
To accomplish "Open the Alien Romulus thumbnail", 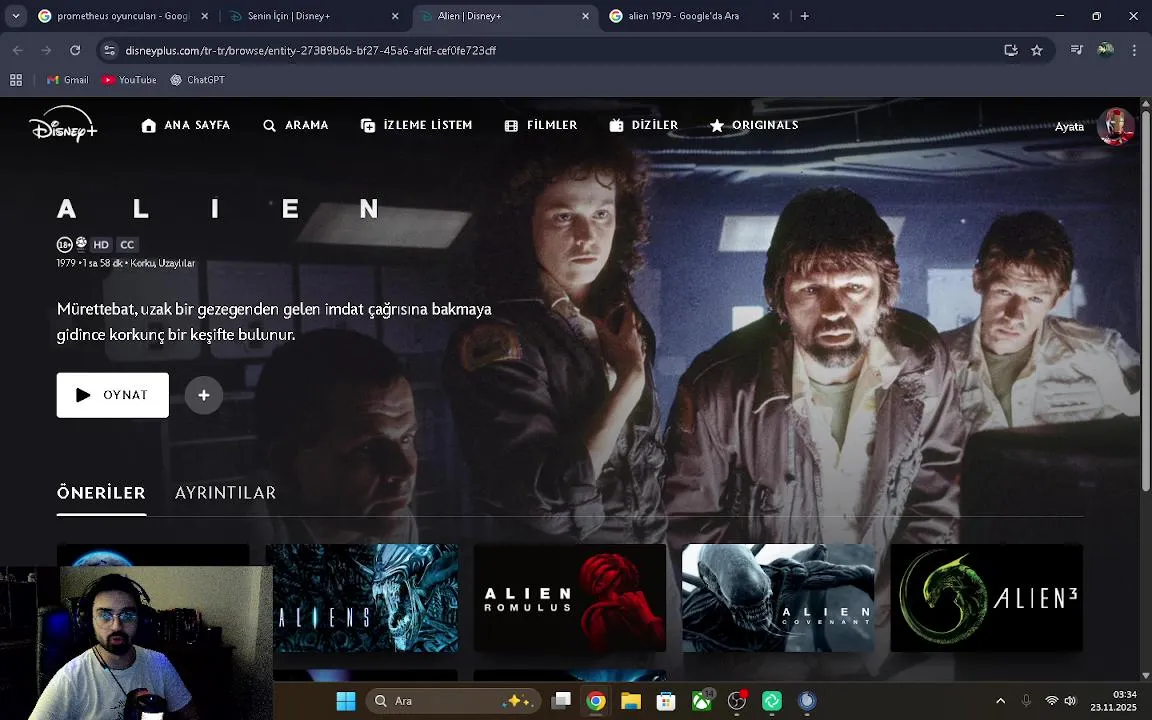I will 570,598.
